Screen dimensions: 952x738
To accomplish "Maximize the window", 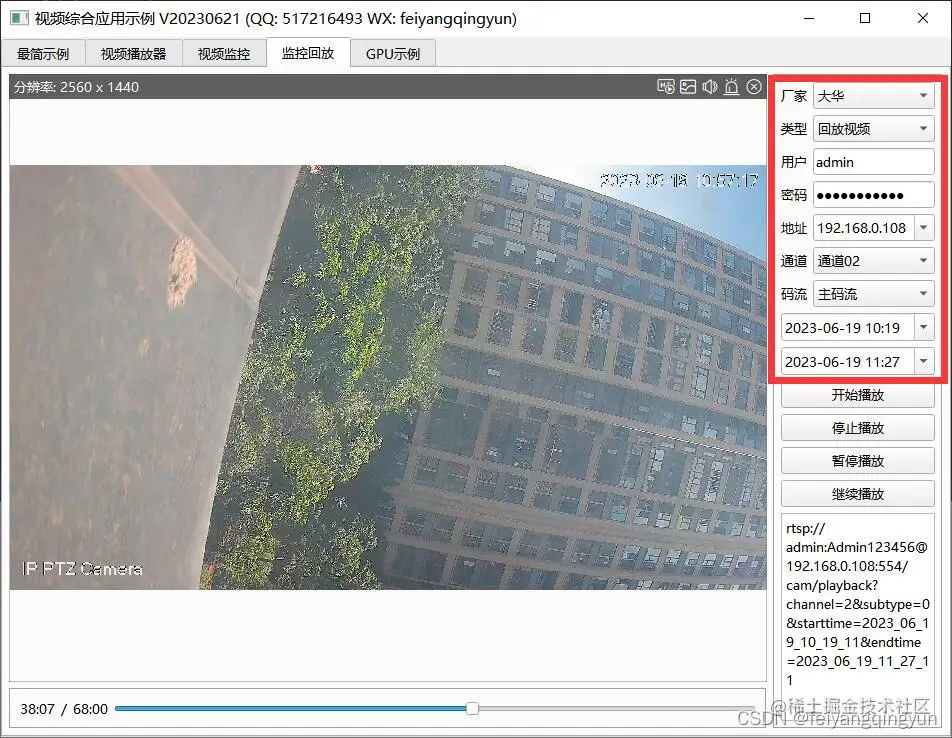I will tap(865, 18).
